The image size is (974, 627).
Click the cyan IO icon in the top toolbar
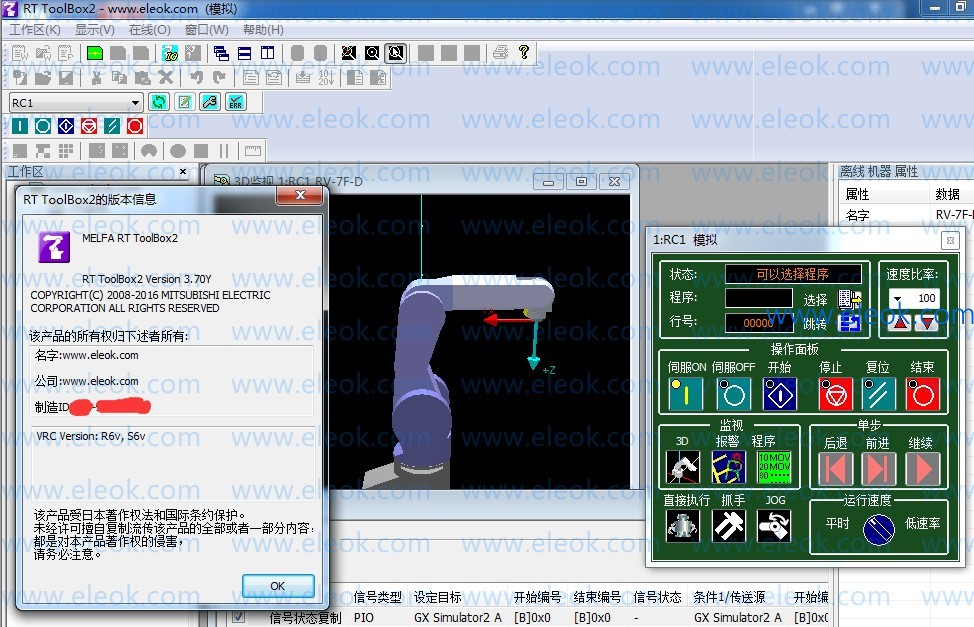[170, 53]
